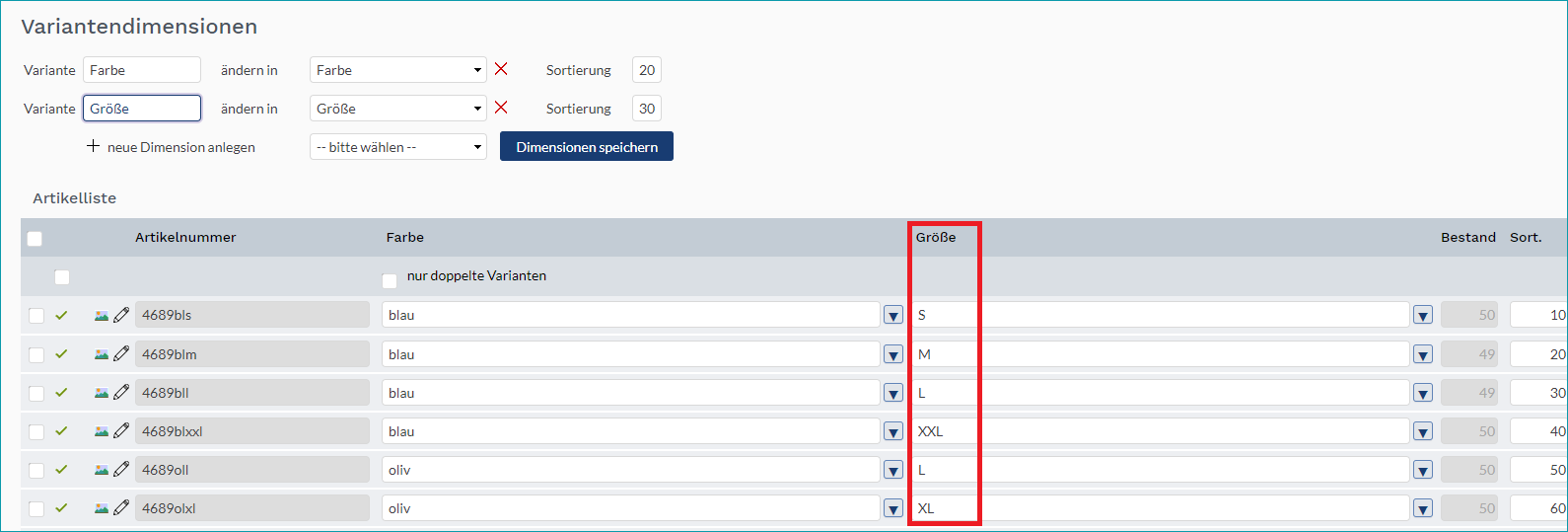Click the pencil edit icon for 4689bls

click(121, 315)
